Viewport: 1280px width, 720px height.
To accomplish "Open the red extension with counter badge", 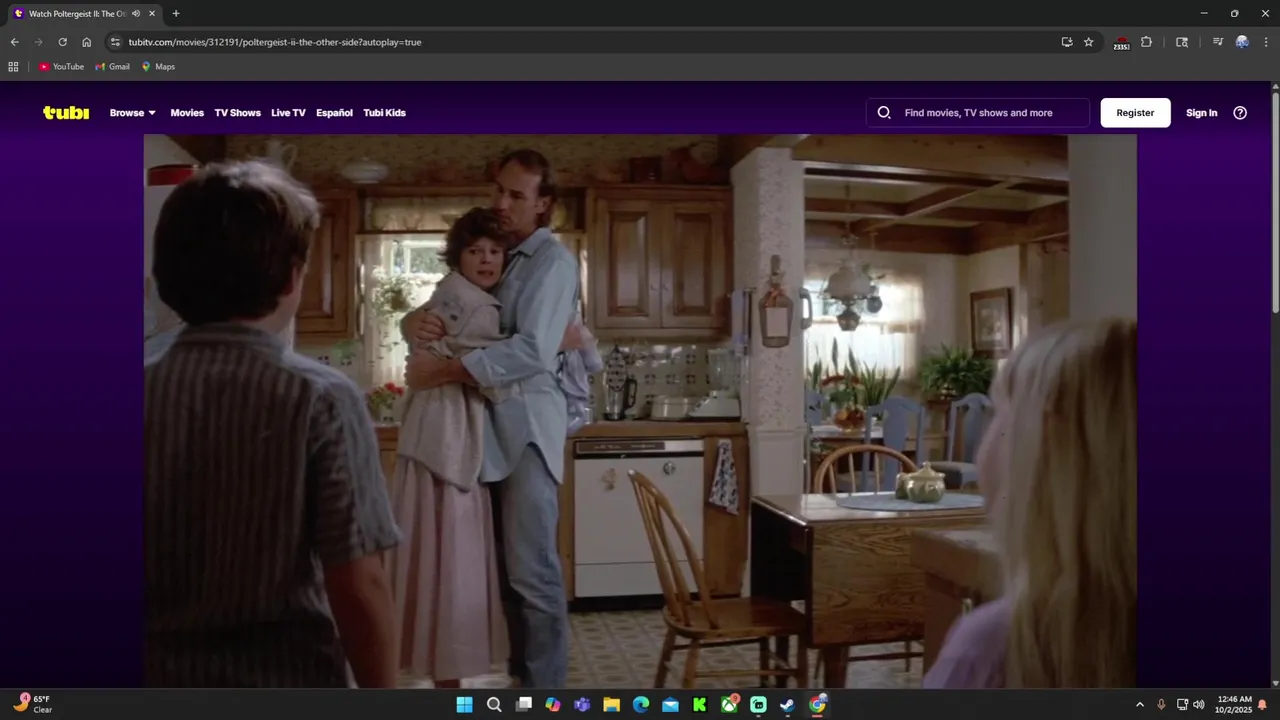I will click(x=1122, y=43).
